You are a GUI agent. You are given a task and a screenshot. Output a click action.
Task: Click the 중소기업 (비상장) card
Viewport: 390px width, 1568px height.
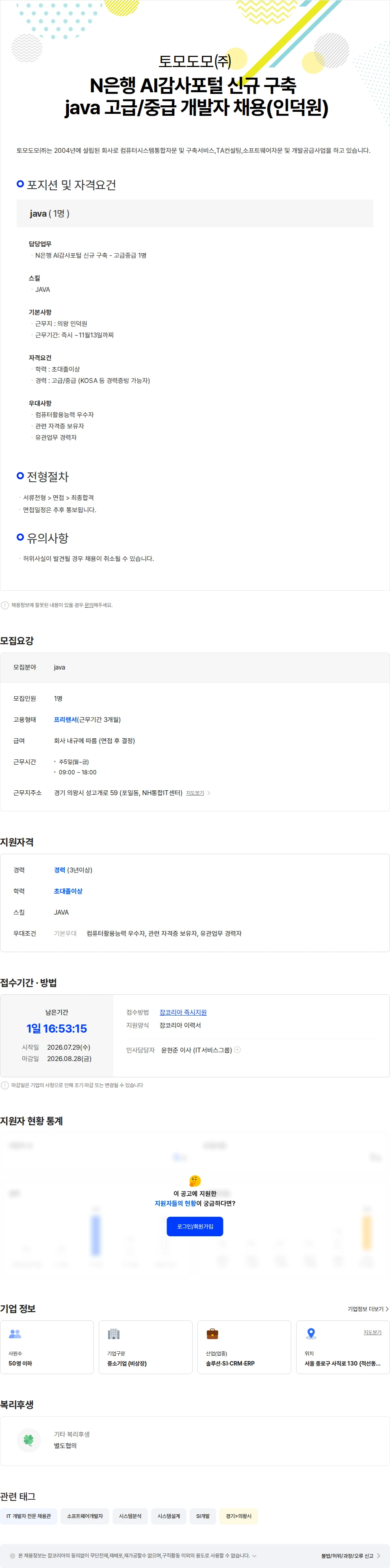(x=145, y=1346)
